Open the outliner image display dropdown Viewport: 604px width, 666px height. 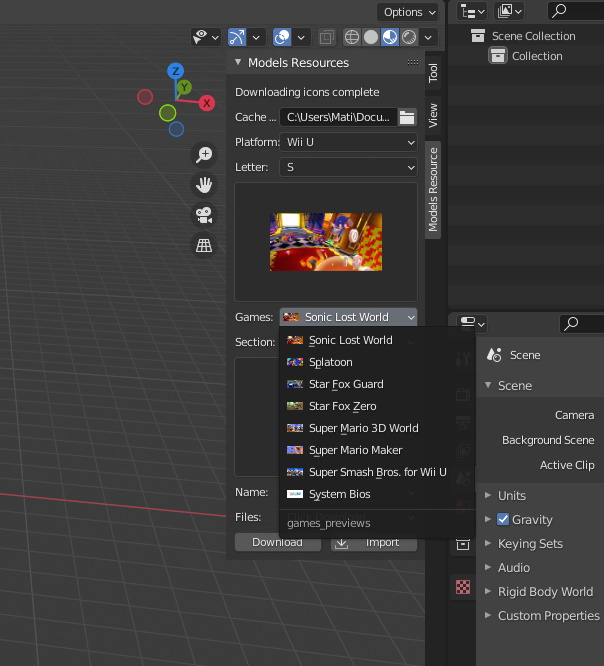click(x=509, y=11)
